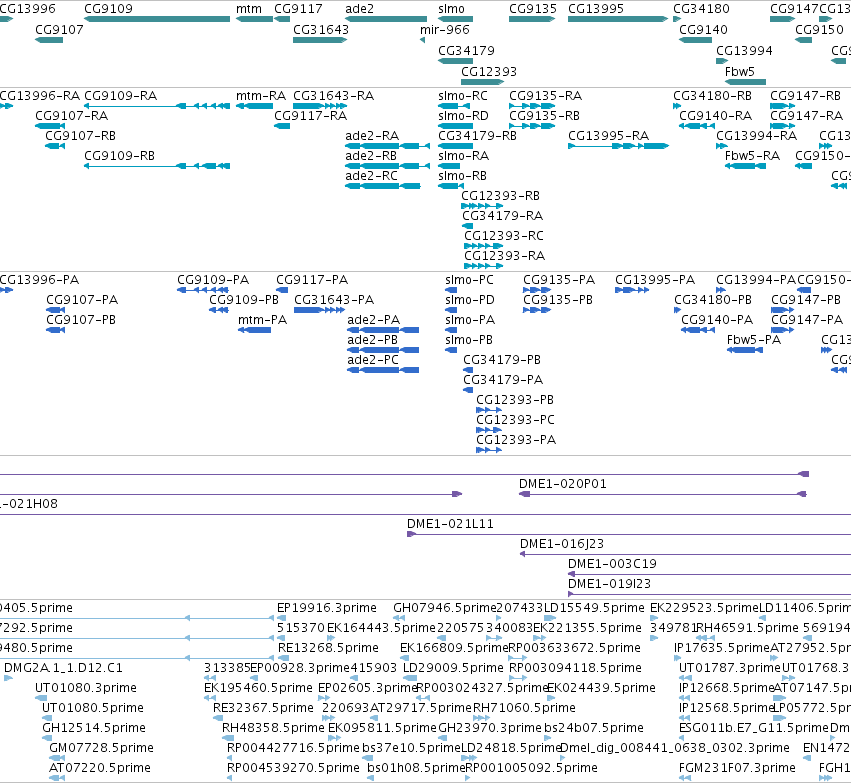Select the ade2 gene label
The image size is (851, 783).
pos(359,9)
